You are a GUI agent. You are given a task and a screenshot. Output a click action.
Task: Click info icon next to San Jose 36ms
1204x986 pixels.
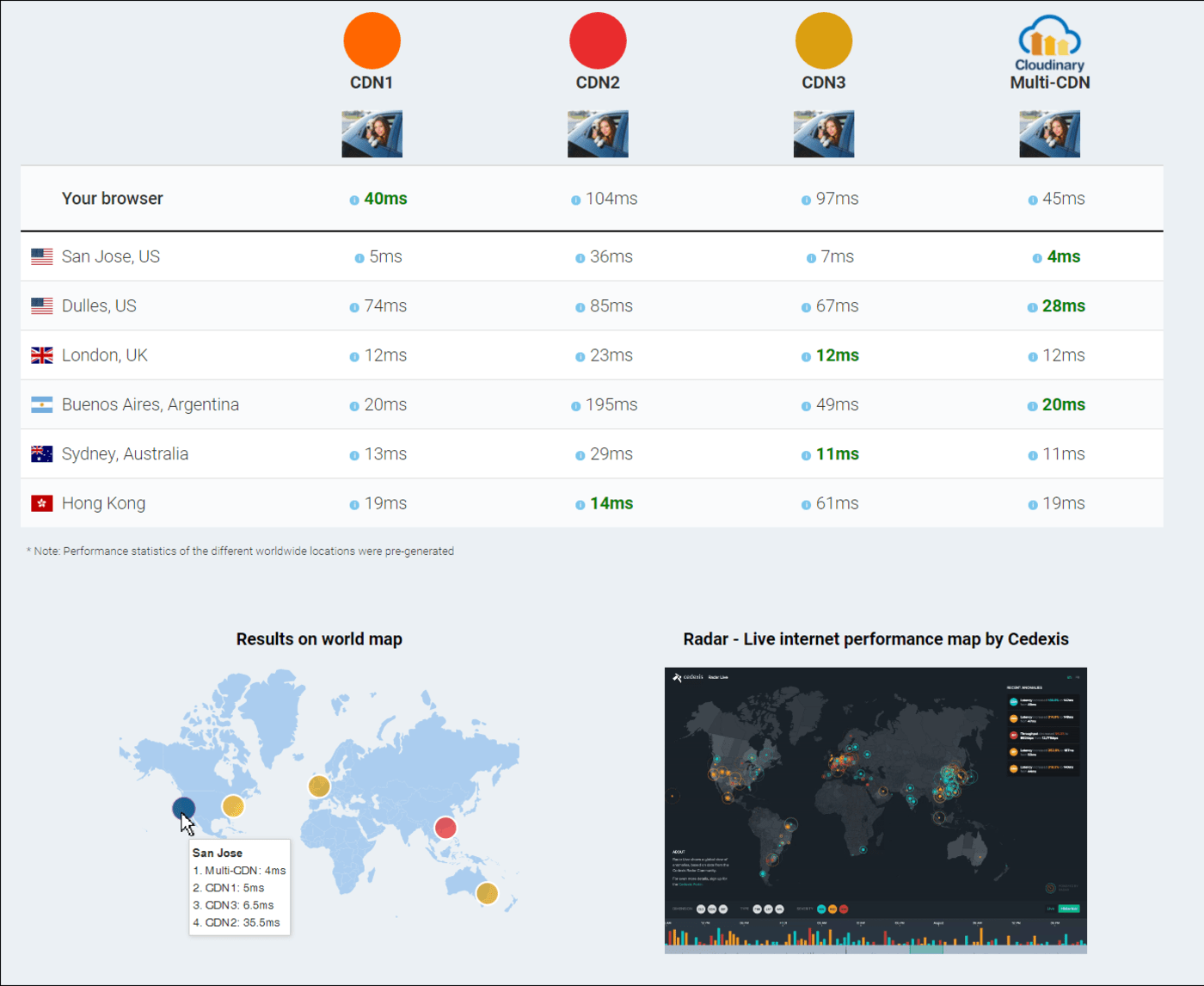point(580,258)
